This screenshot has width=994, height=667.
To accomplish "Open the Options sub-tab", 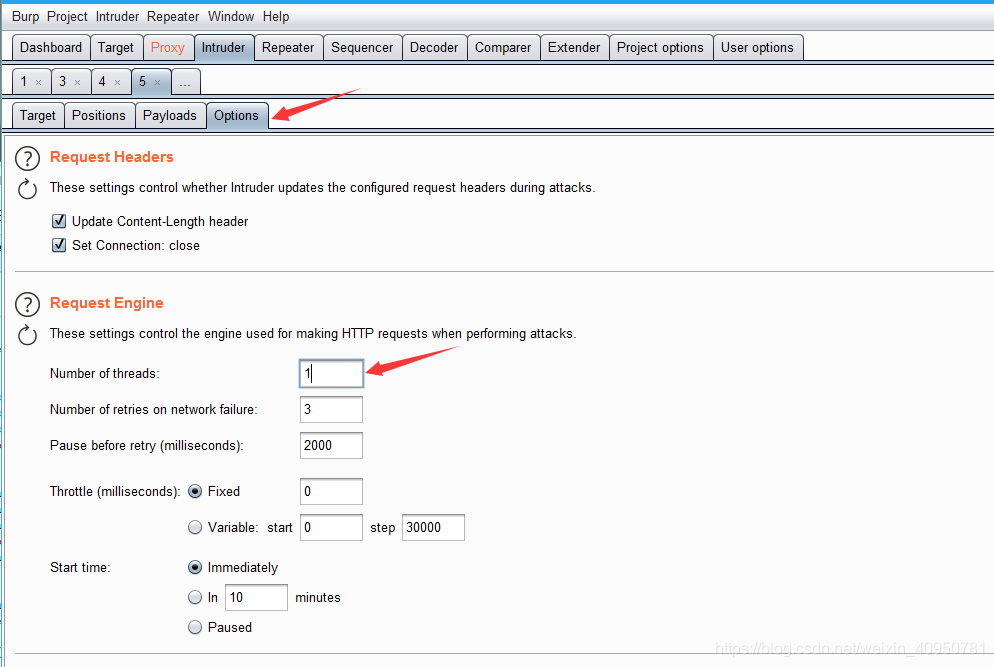I will coord(236,115).
